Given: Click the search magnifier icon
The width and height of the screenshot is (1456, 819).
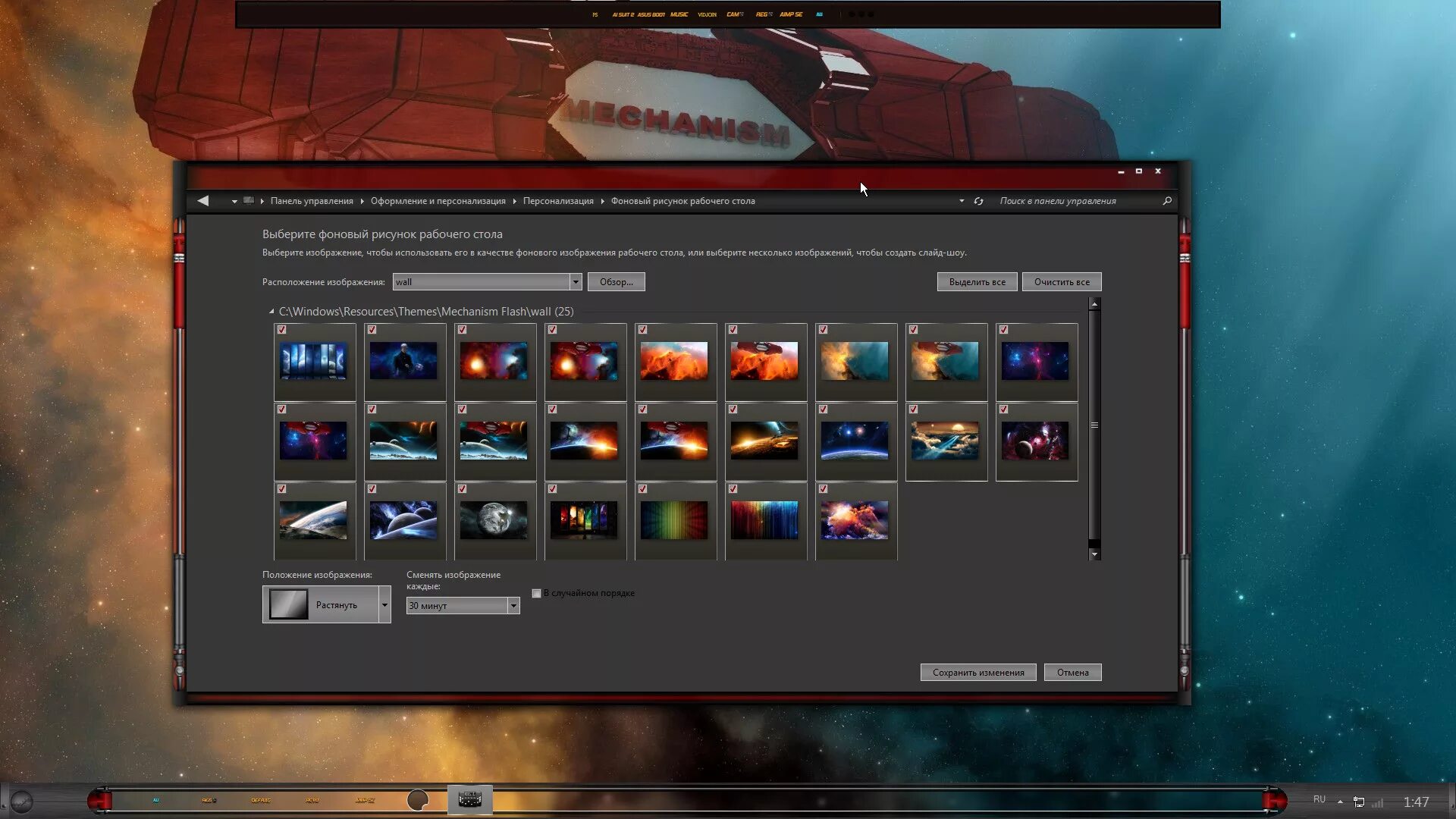Looking at the screenshot, I should (1167, 201).
